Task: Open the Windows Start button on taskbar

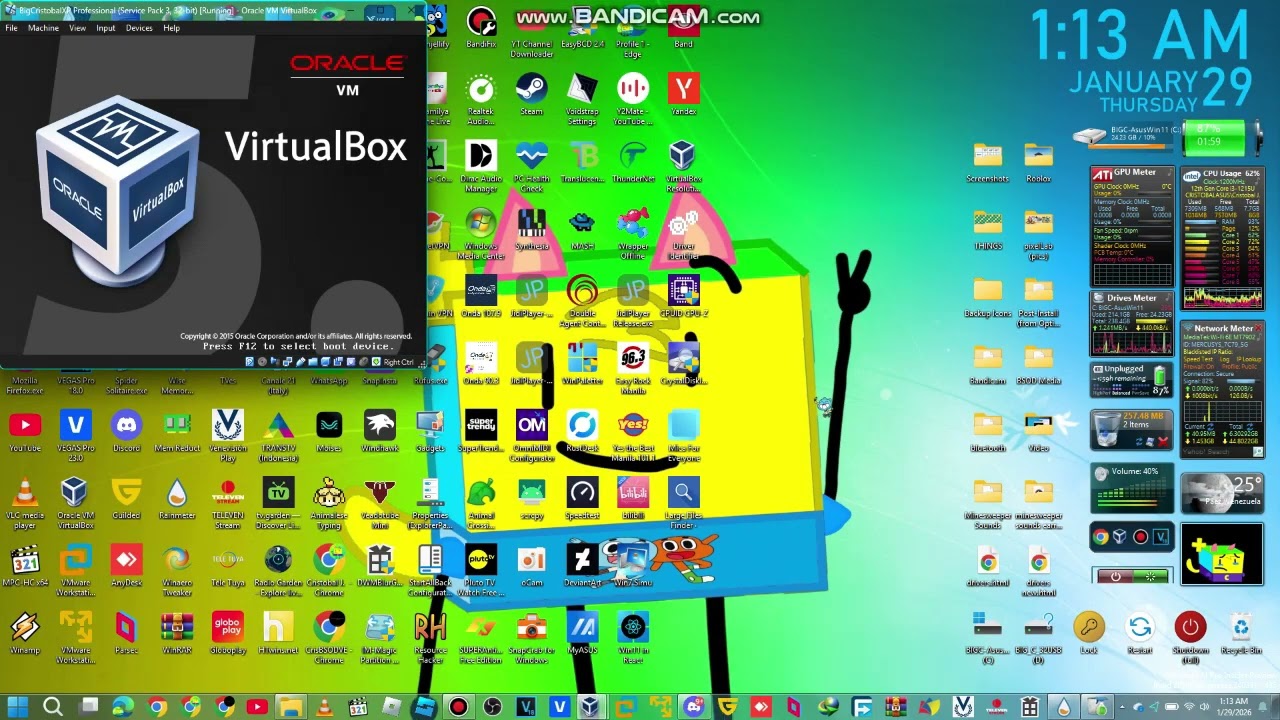Action: (x=18, y=707)
